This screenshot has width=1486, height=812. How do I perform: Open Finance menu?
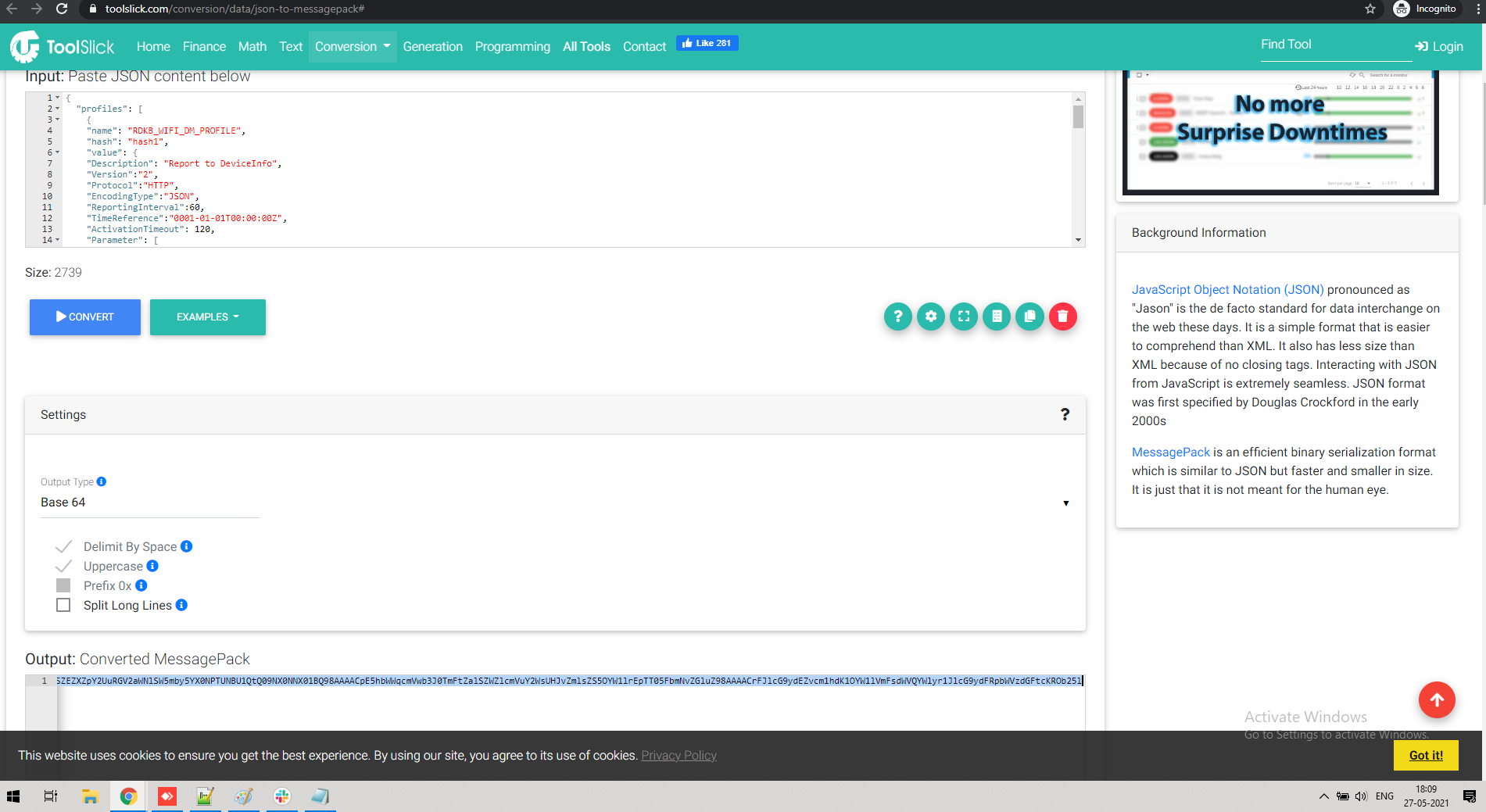coord(204,47)
